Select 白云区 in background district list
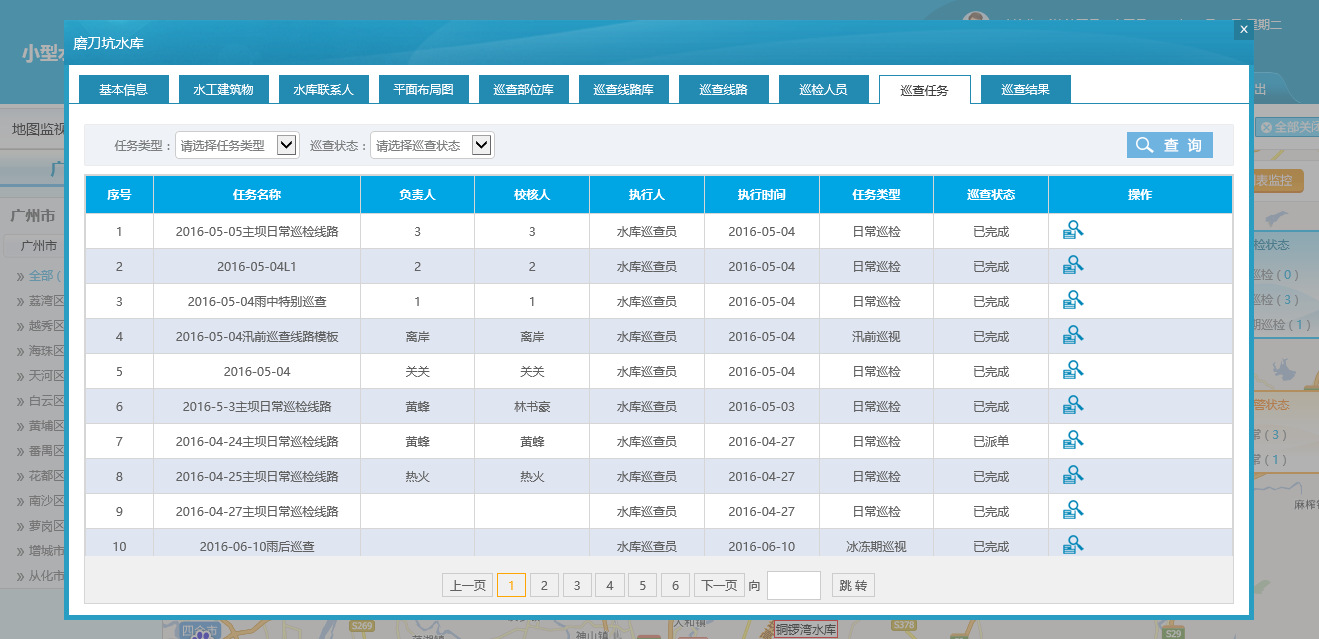The height and width of the screenshot is (639, 1319). (46, 401)
